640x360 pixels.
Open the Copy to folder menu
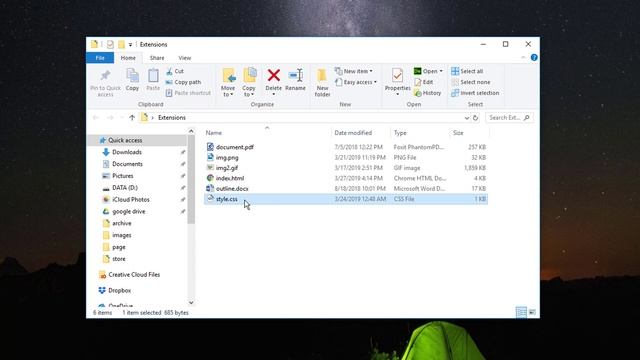(x=249, y=82)
